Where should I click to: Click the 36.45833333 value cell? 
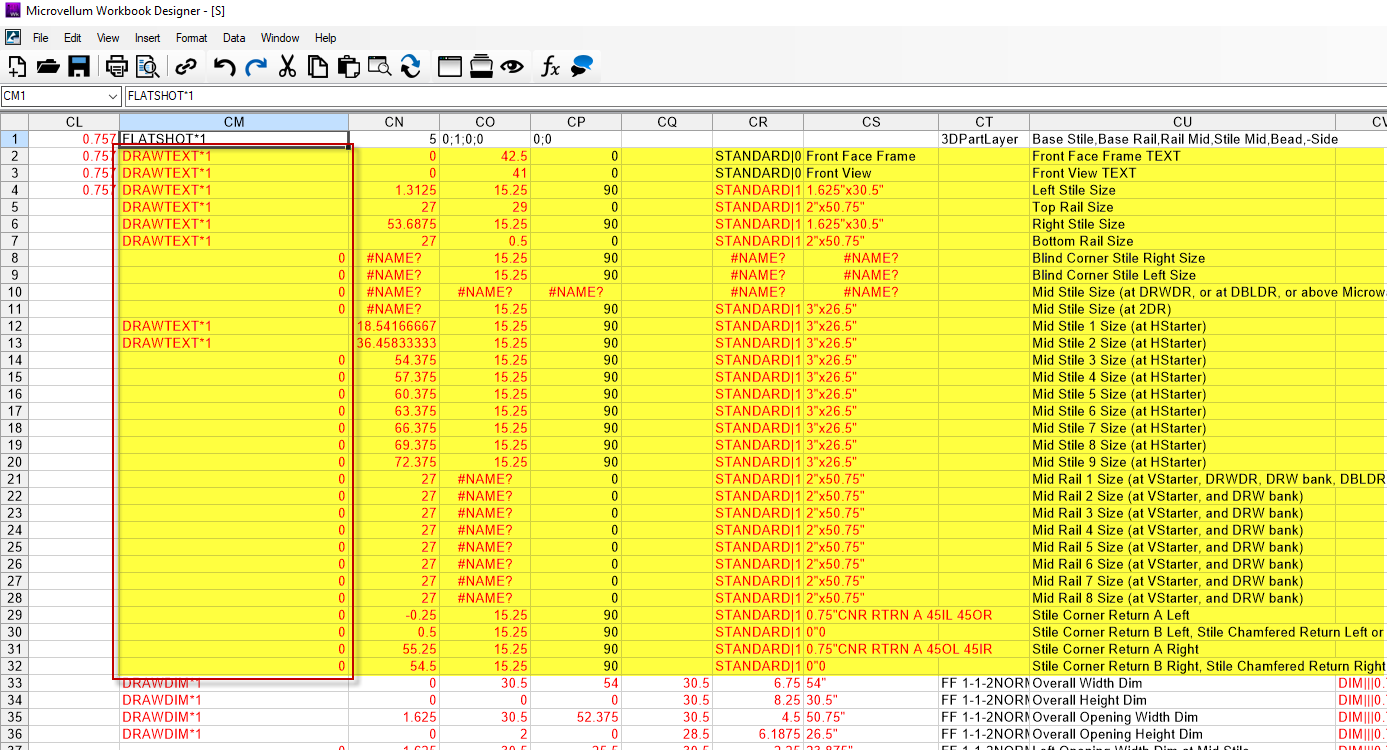click(x=394, y=343)
